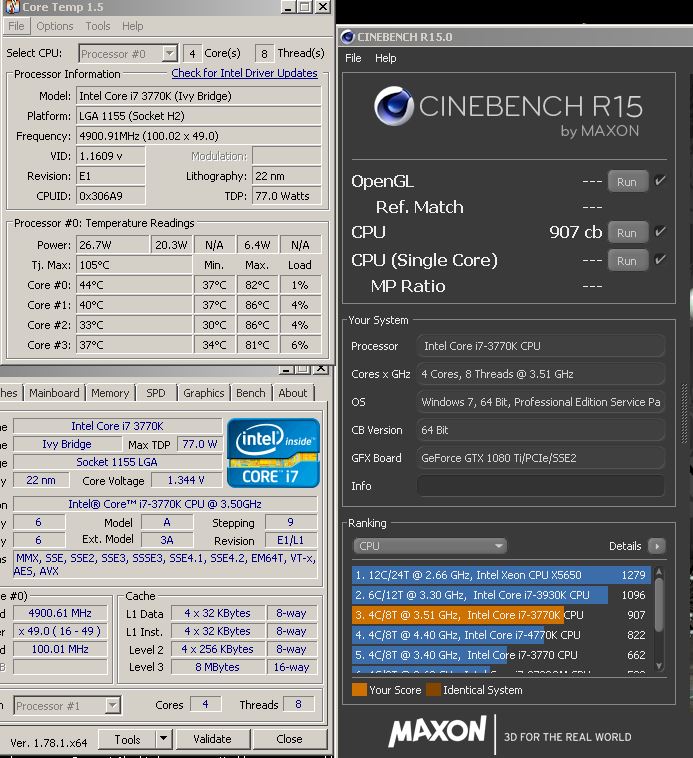Run the CPU (Single Core) benchmark
The image size is (693, 758).
627,261
